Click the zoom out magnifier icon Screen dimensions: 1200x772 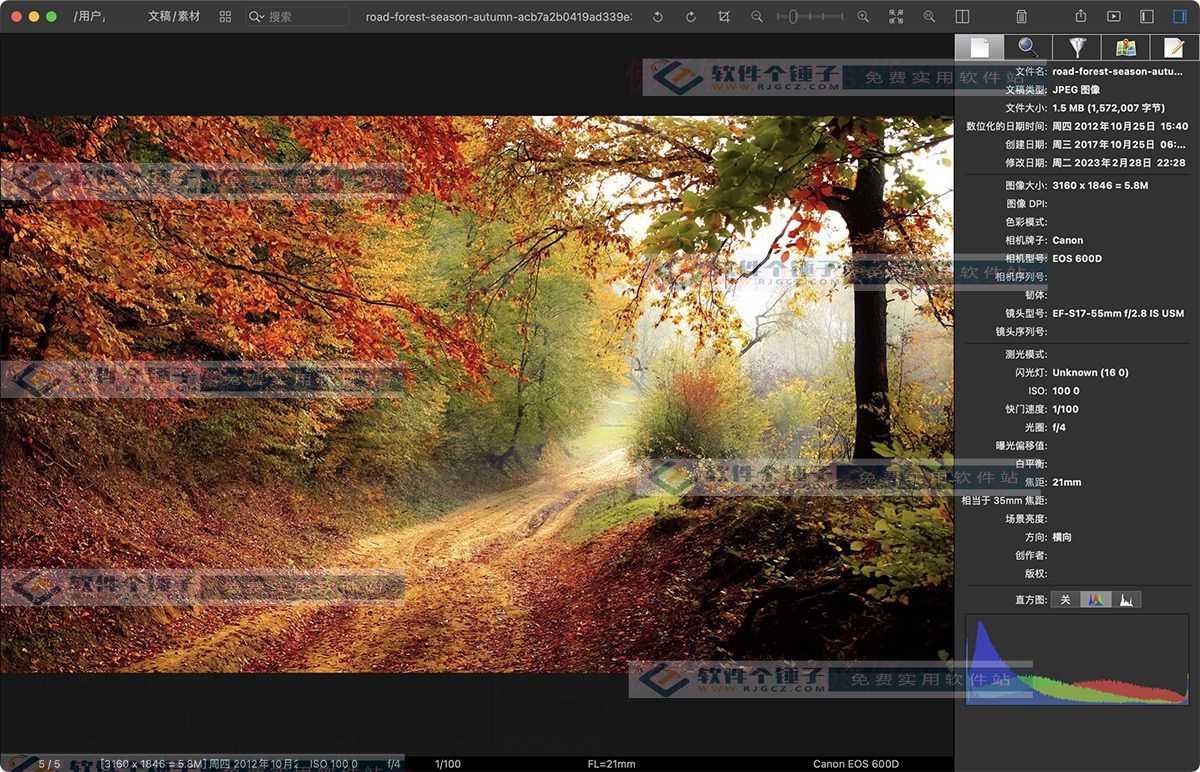tap(757, 17)
